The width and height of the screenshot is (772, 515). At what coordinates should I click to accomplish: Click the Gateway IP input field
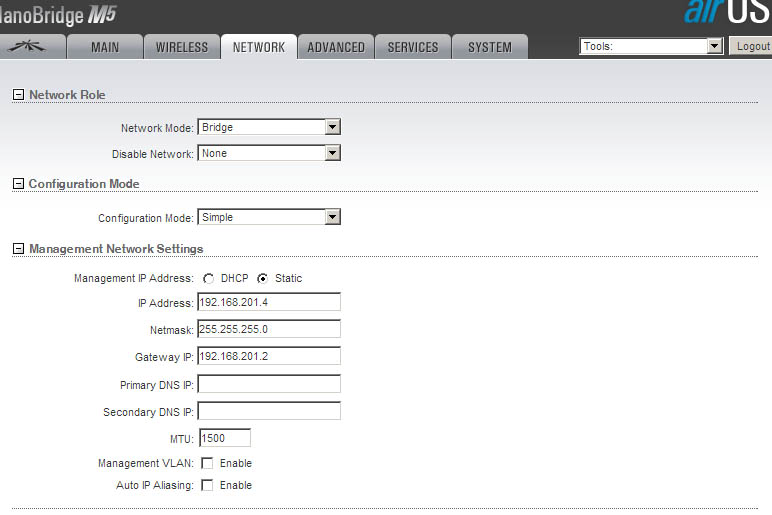click(269, 356)
